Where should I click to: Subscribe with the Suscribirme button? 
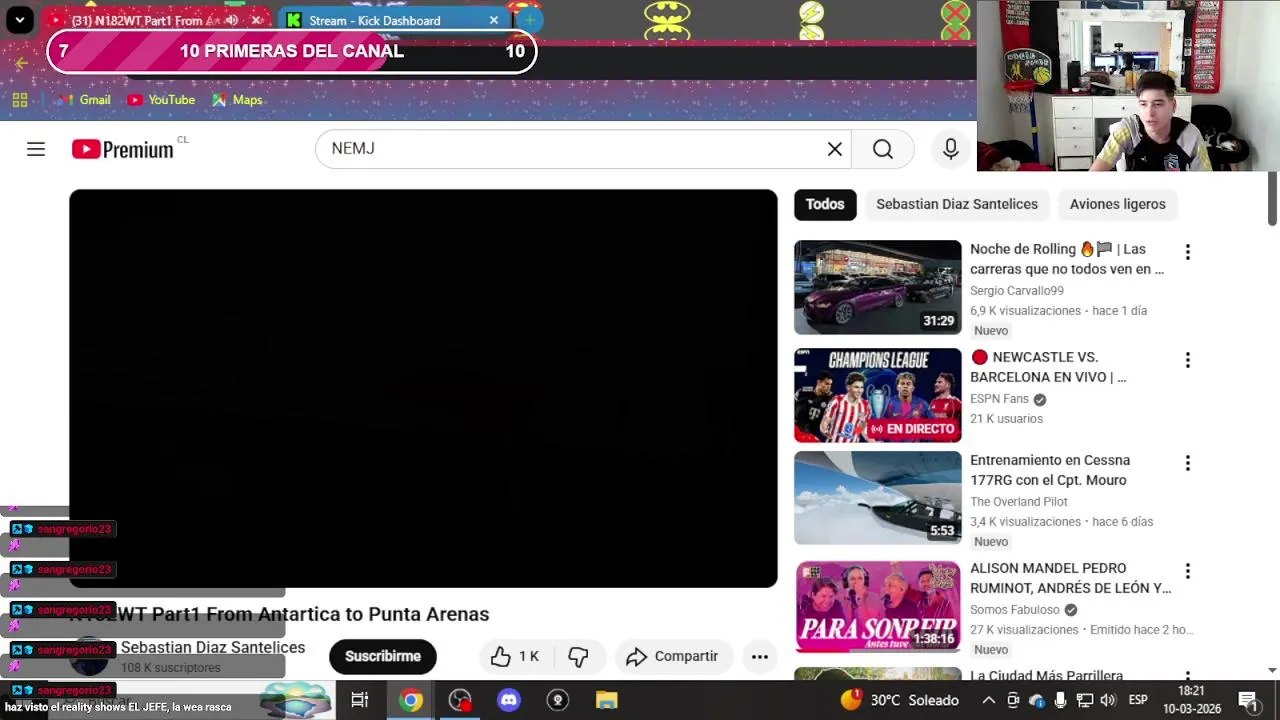pyautogui.click(x=383, y=656)
